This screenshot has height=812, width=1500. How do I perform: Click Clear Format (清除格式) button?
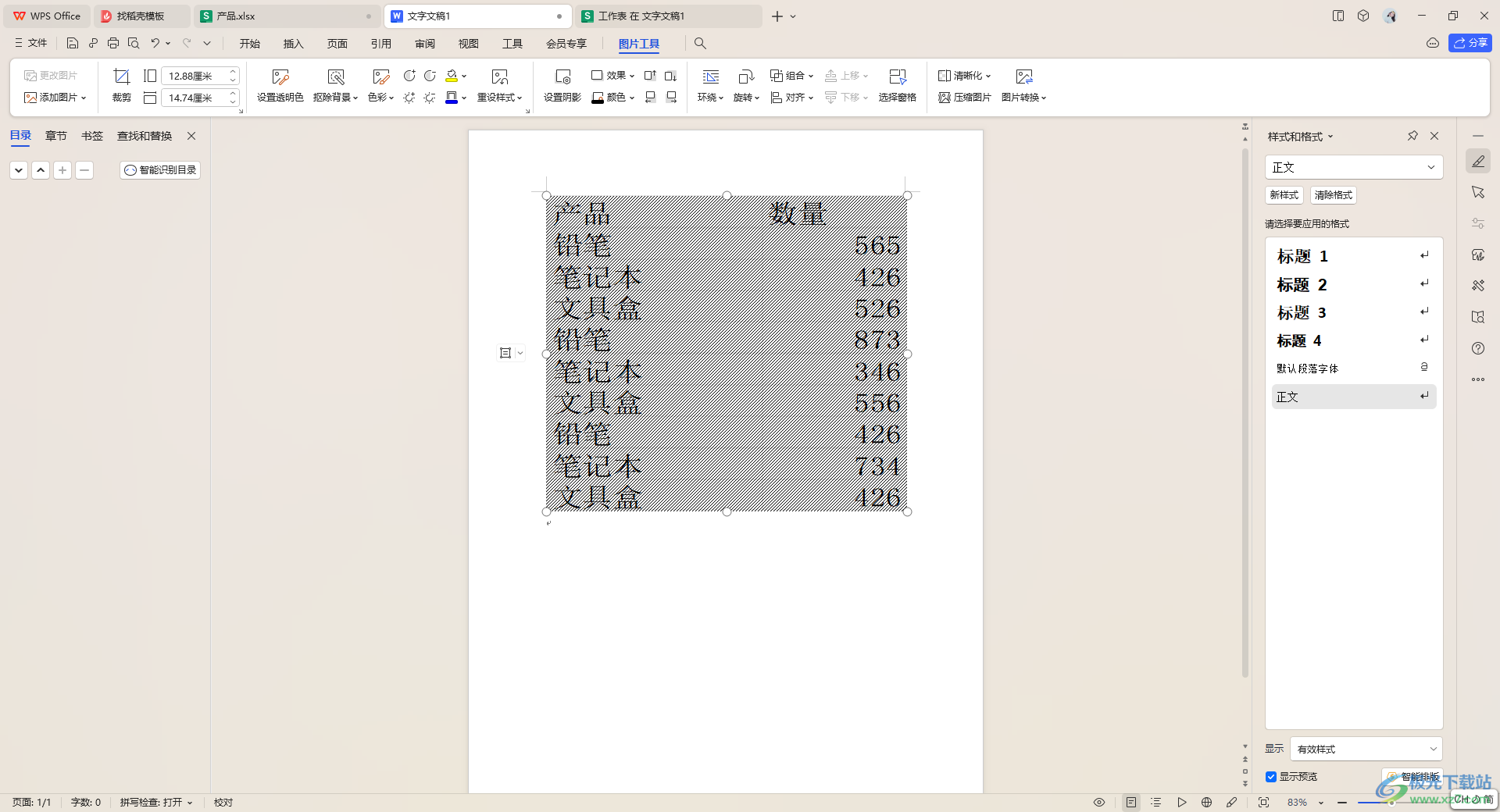(x=1334, y=195)
